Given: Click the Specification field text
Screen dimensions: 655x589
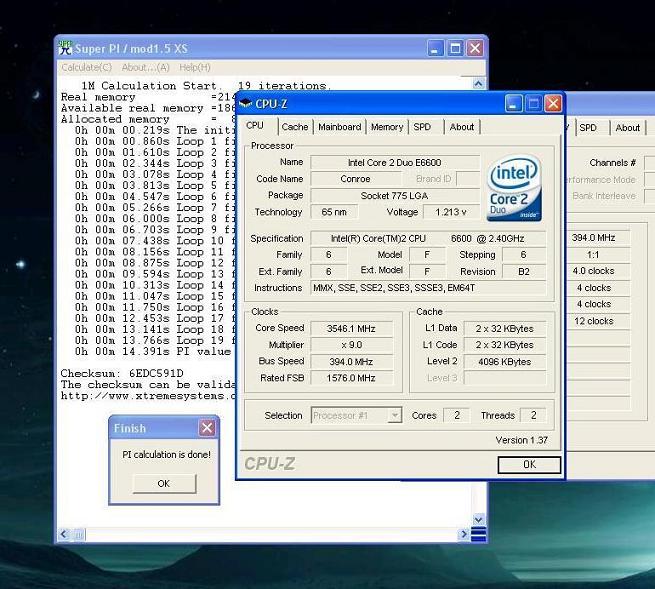Looking at the screenshot, I should 428,239.
